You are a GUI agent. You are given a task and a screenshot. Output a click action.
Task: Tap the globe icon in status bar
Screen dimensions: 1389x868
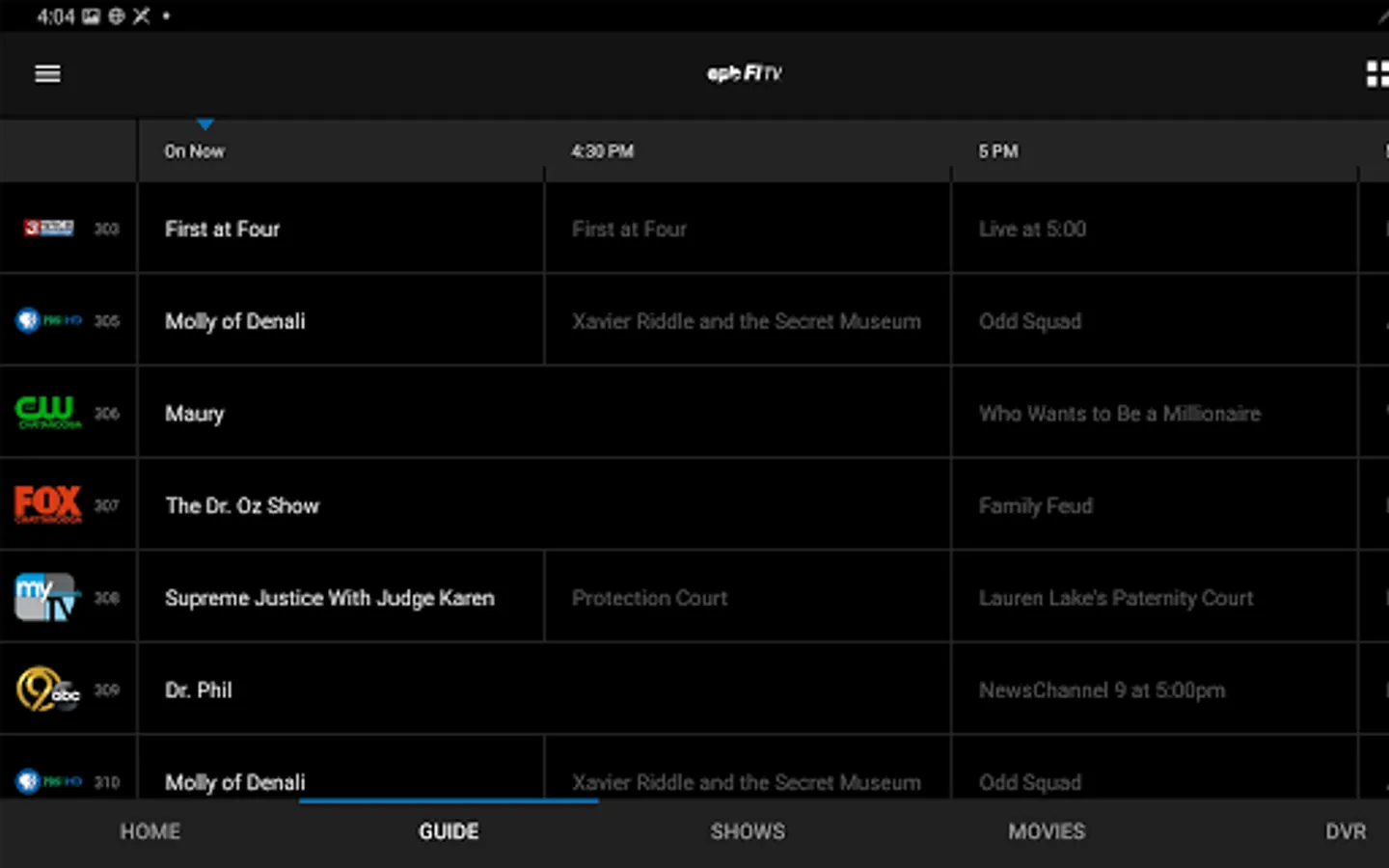pos(116,16)
